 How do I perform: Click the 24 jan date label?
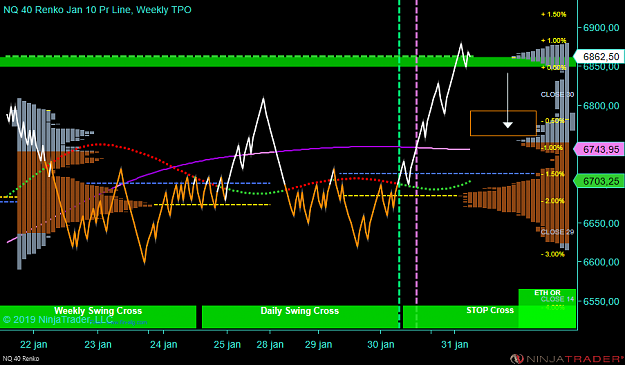coord(163,344)
